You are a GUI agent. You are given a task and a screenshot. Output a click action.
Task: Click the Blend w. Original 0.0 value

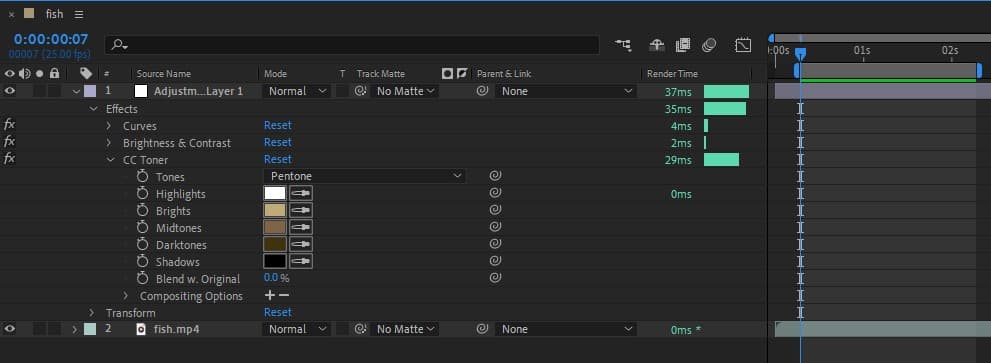[x=271, y=278]
